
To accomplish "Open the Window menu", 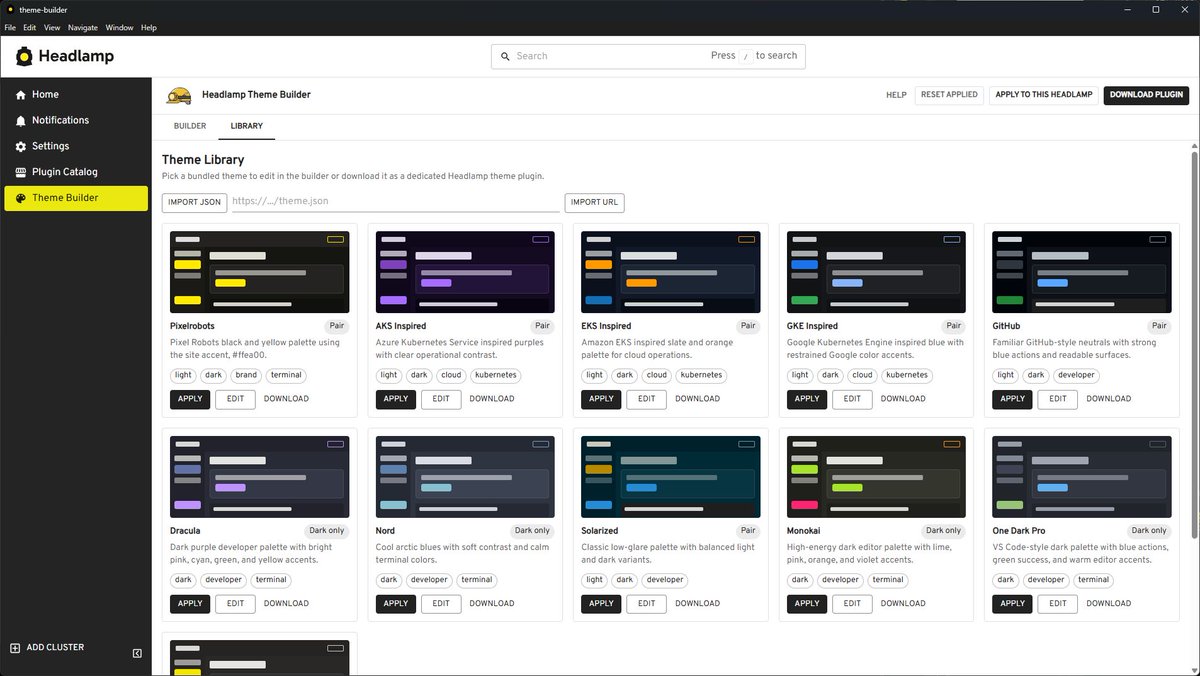I will click(x=119, y=28).
